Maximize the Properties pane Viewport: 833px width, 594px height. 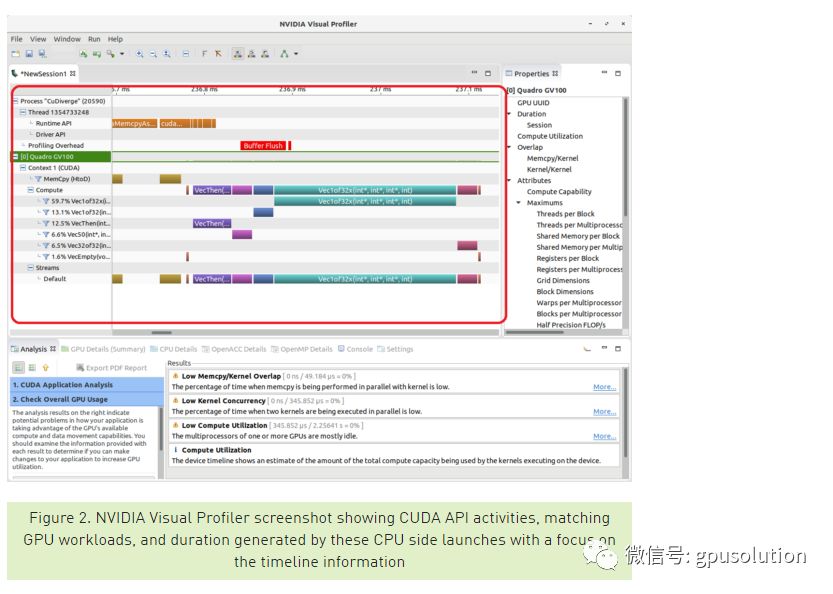tap(618, 73)
